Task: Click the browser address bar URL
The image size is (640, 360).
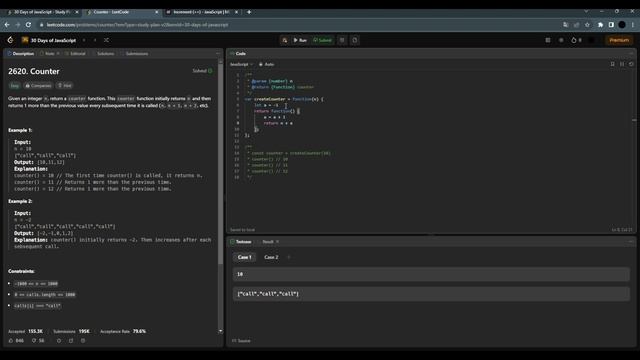Action: coord(137,25)
